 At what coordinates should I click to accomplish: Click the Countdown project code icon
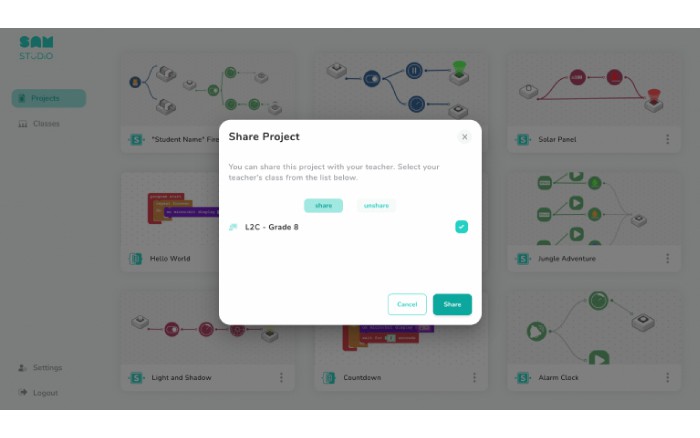click(x=329, y=378)
